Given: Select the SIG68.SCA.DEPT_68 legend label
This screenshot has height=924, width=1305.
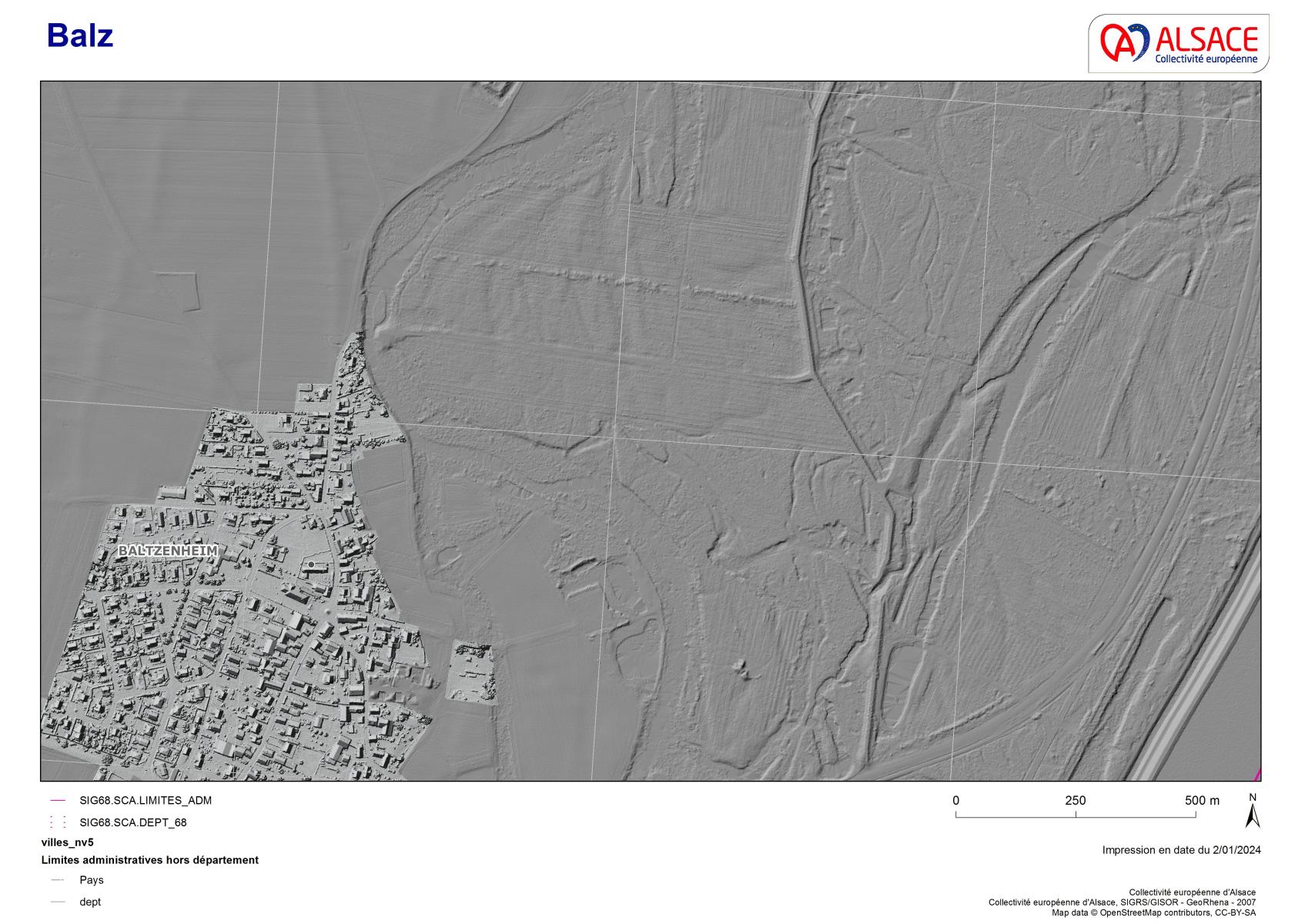Looking at the screenshot, I should (x=132, y=822).
